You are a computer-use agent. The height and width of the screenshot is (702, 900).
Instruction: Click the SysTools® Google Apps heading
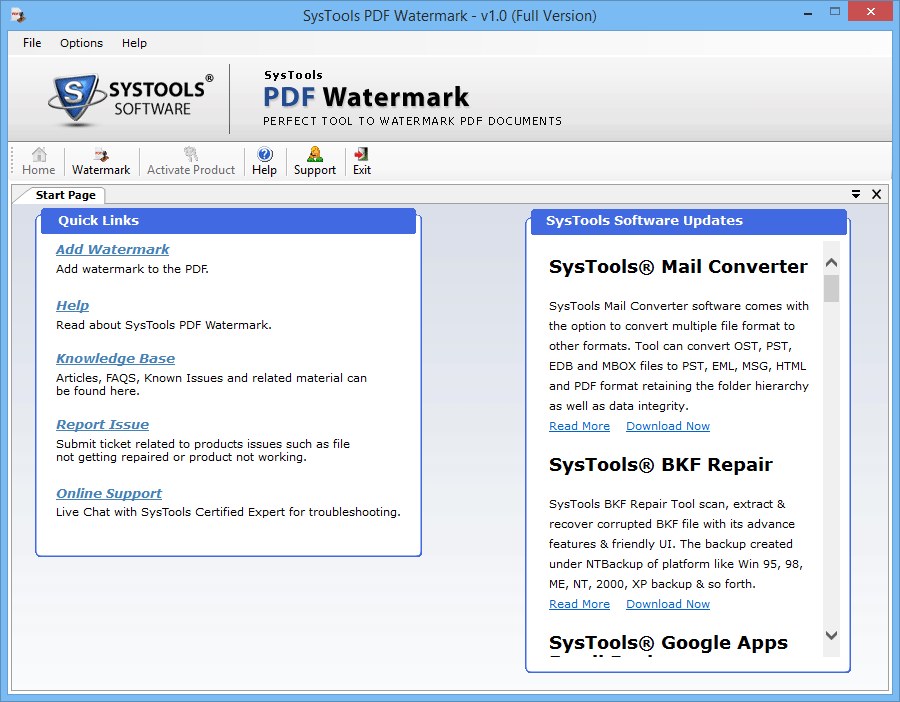pos(668,643)
